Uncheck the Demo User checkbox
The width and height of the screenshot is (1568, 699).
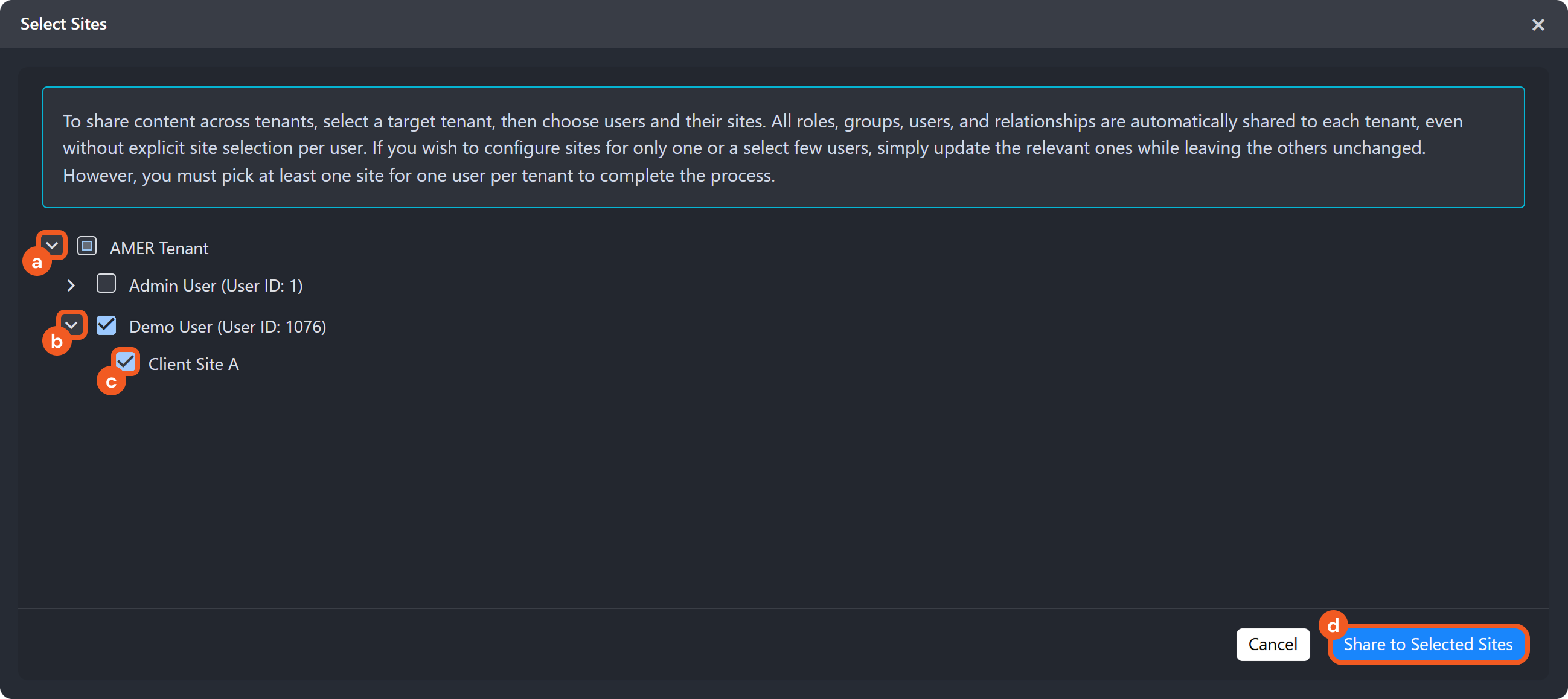click(106, 325)
